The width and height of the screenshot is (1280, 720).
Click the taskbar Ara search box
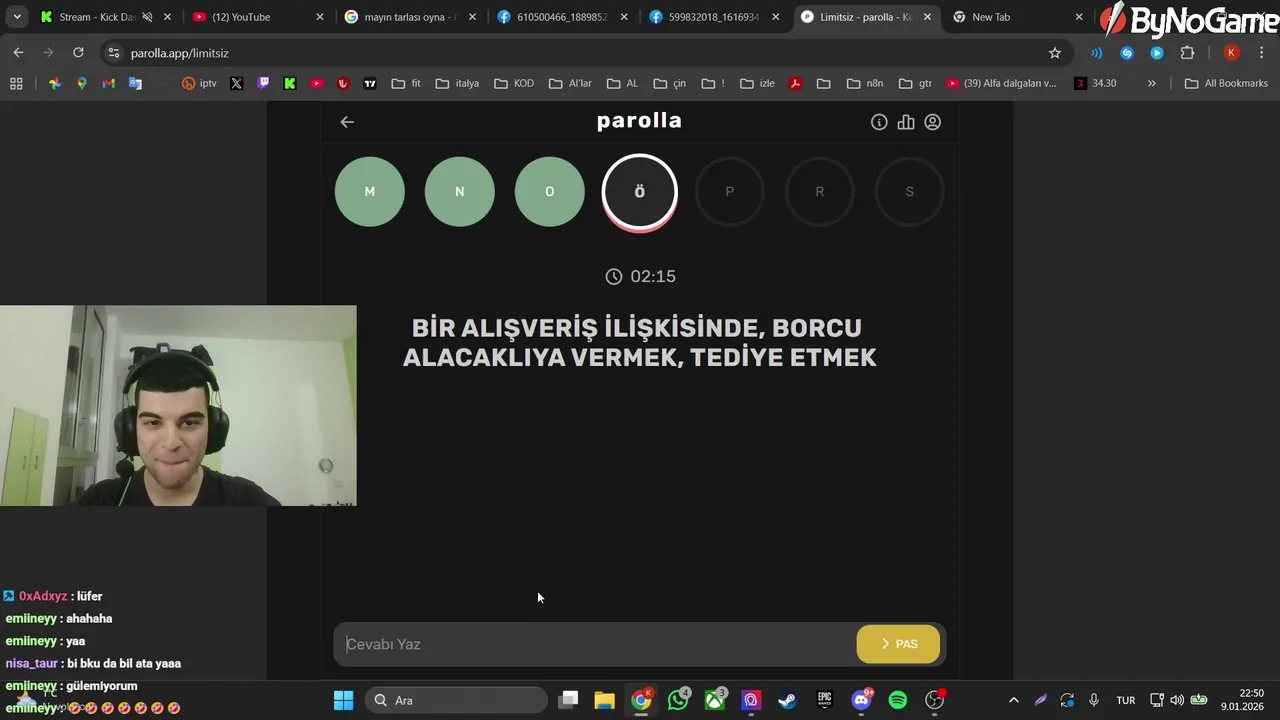pos(456,700)
